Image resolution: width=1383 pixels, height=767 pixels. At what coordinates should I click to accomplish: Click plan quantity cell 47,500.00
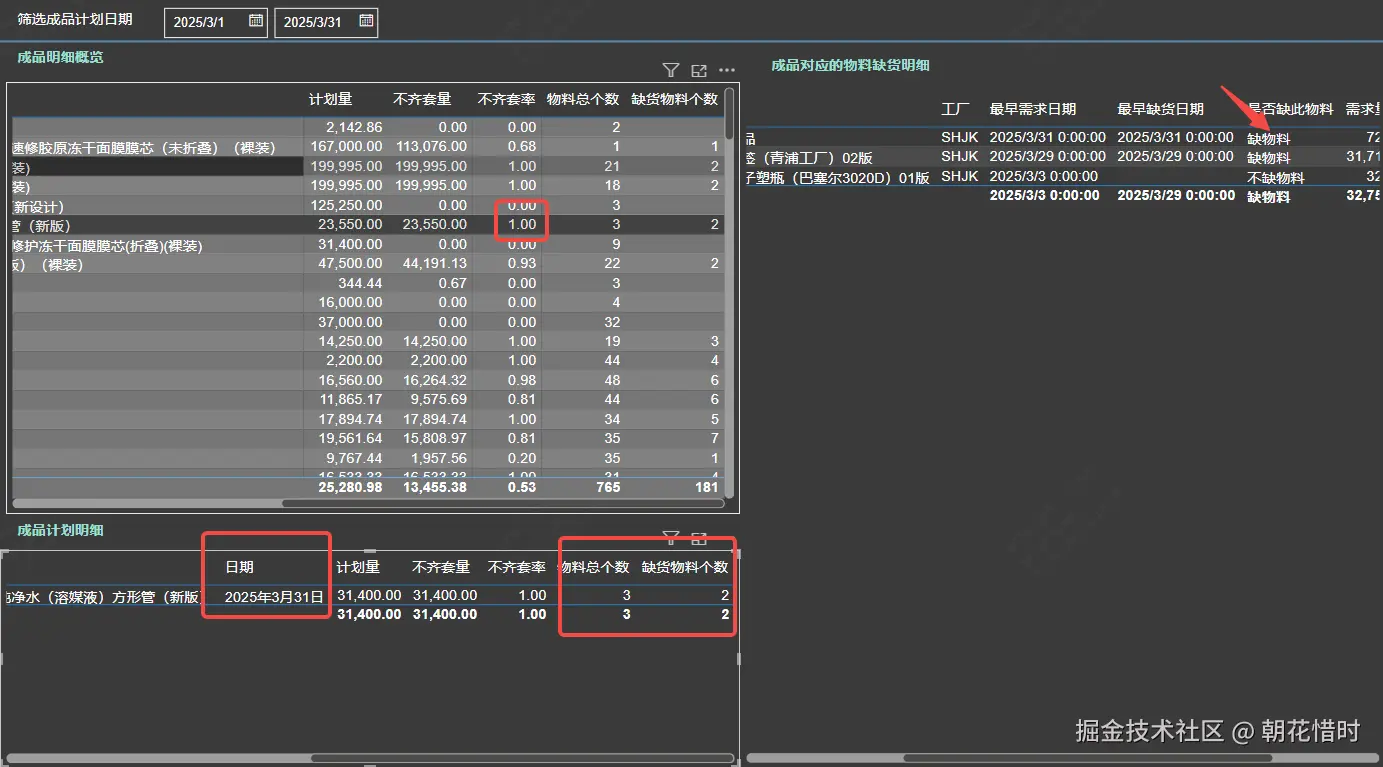coord(351,264)
